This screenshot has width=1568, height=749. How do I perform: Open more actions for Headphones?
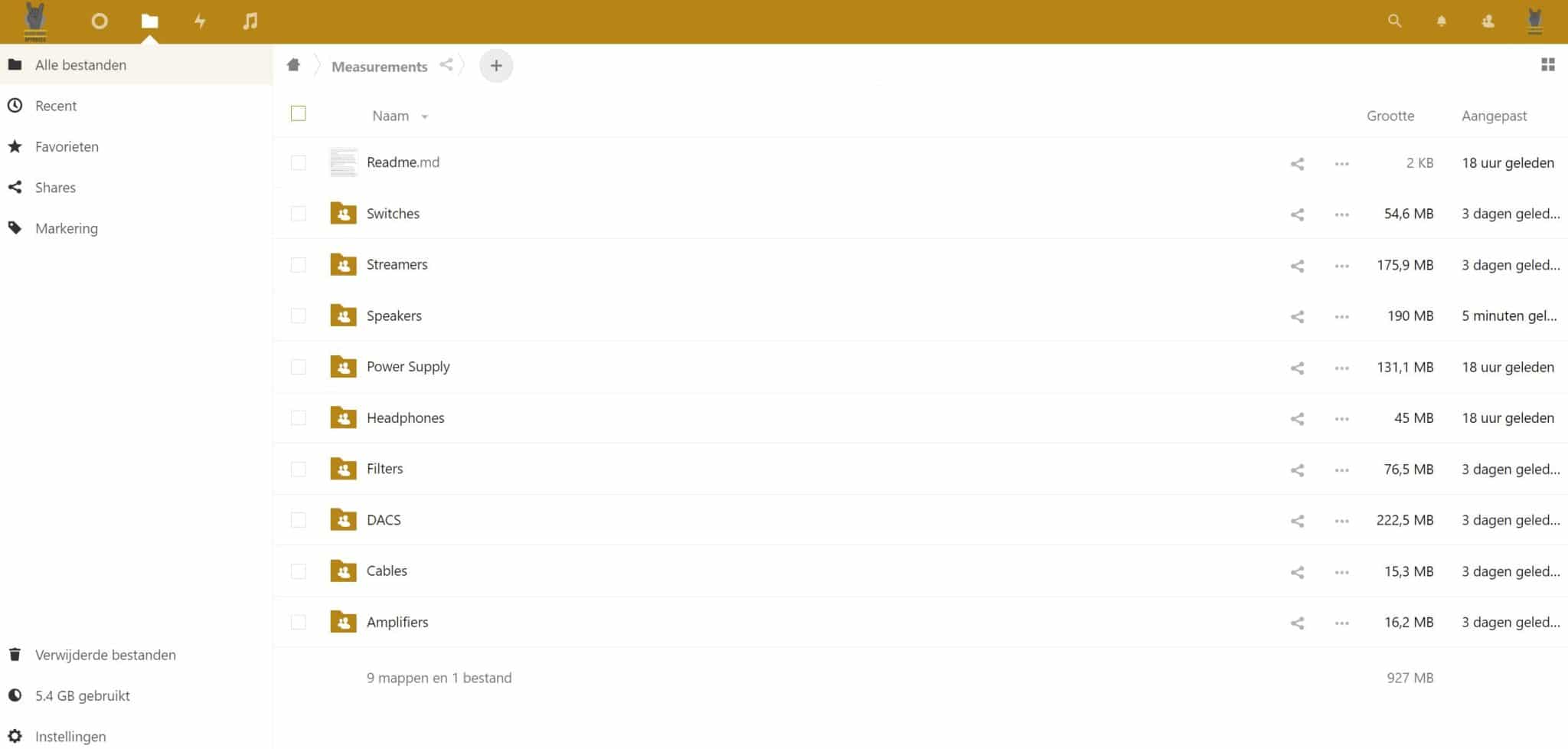pyautogui.click(x=1341, y=419)
